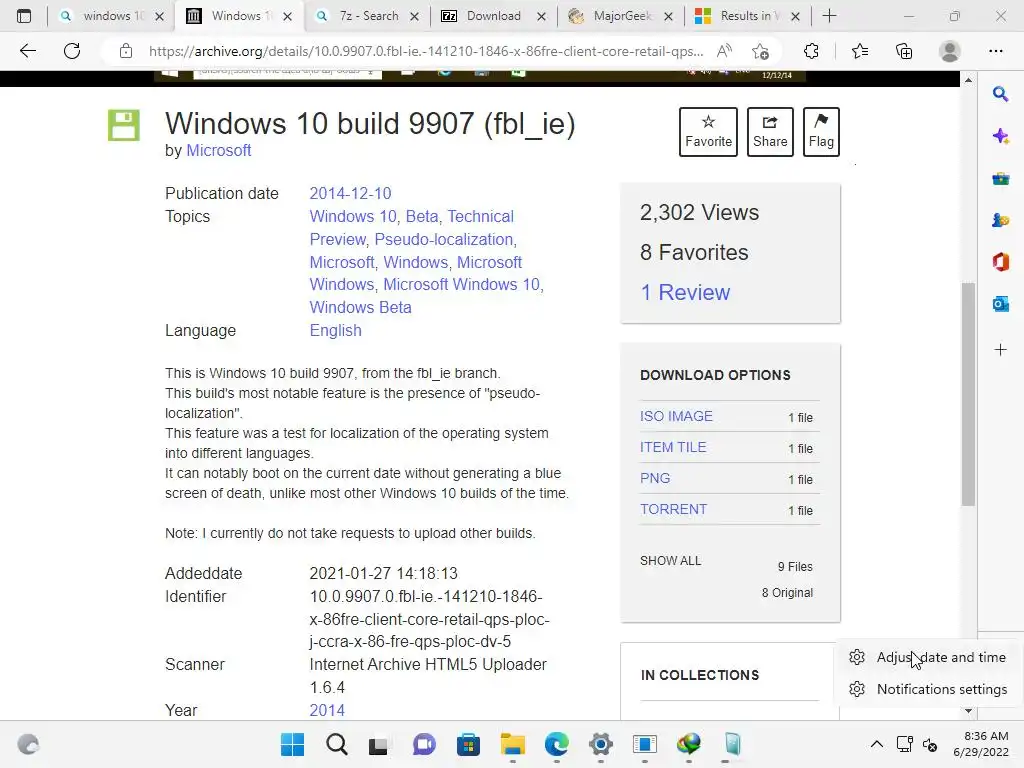Screen dimensions: 1024x768
Task: Open the sidebar Microsoft Office icon
Action: (x=1000, y=262)
